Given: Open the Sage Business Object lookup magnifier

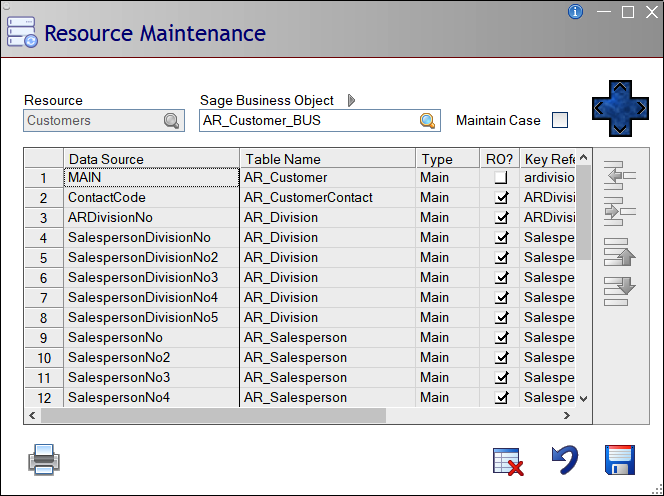Looking at the screenshot, I should (427, 121).
